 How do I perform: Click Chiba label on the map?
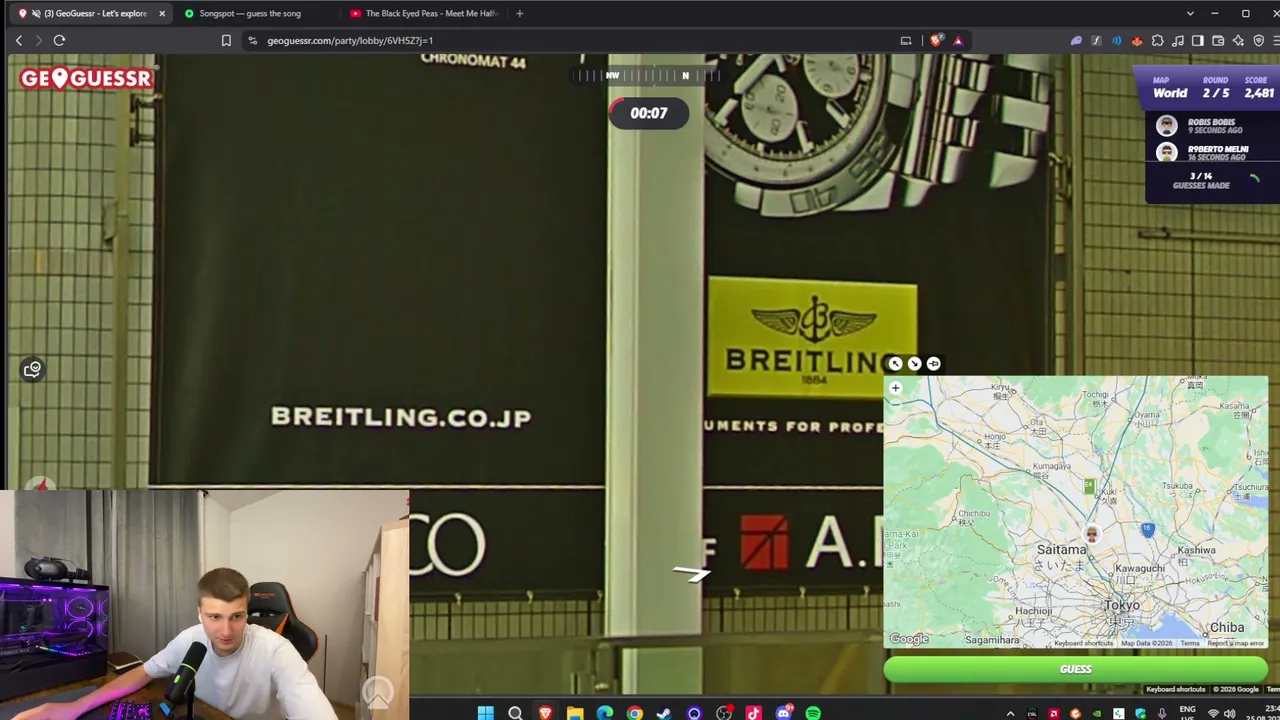[x=1227, y=627]
